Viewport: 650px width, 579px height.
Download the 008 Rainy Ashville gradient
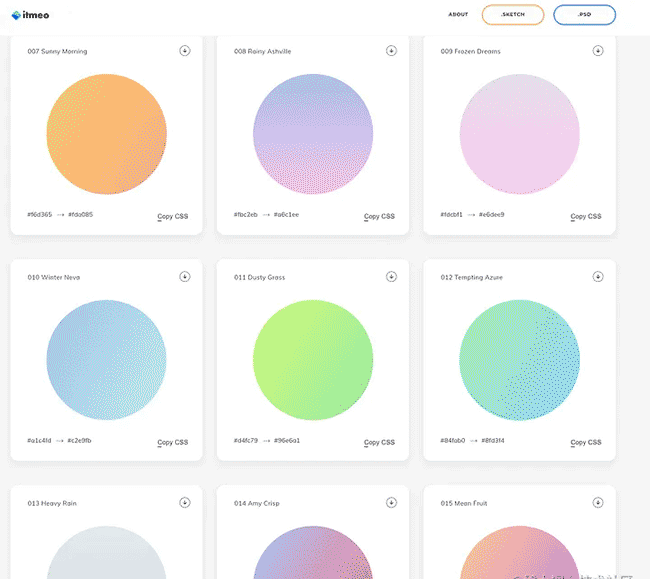[x=391, y=51]
